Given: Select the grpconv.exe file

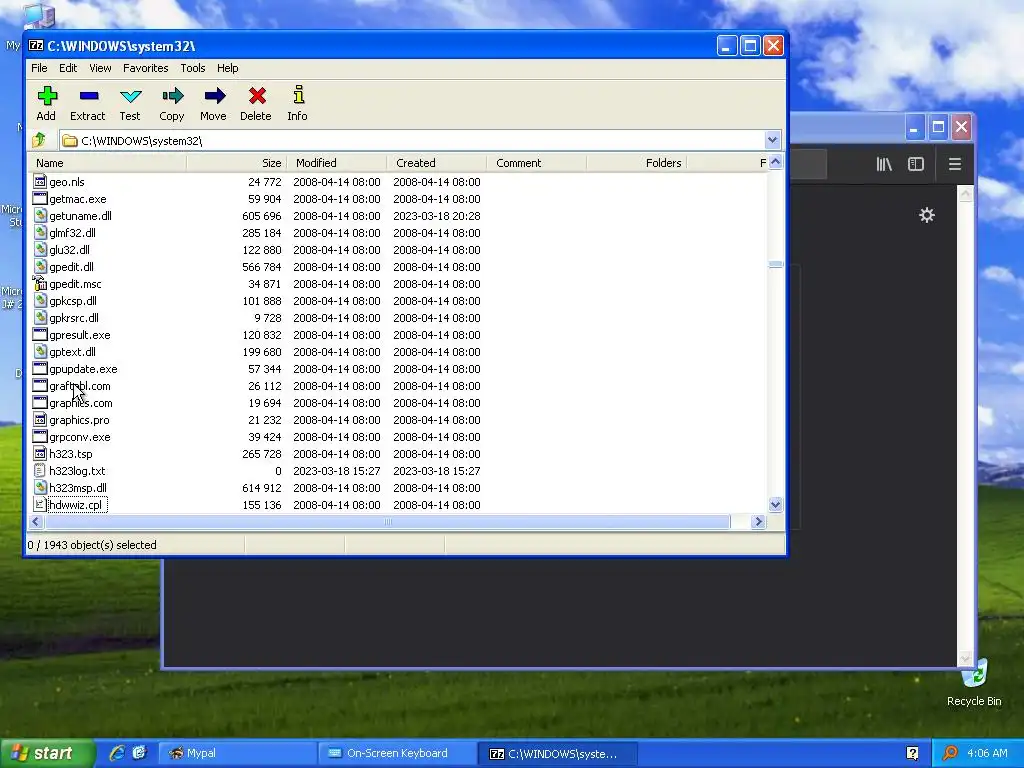Looking at the screenshot, I should (80, 436).
